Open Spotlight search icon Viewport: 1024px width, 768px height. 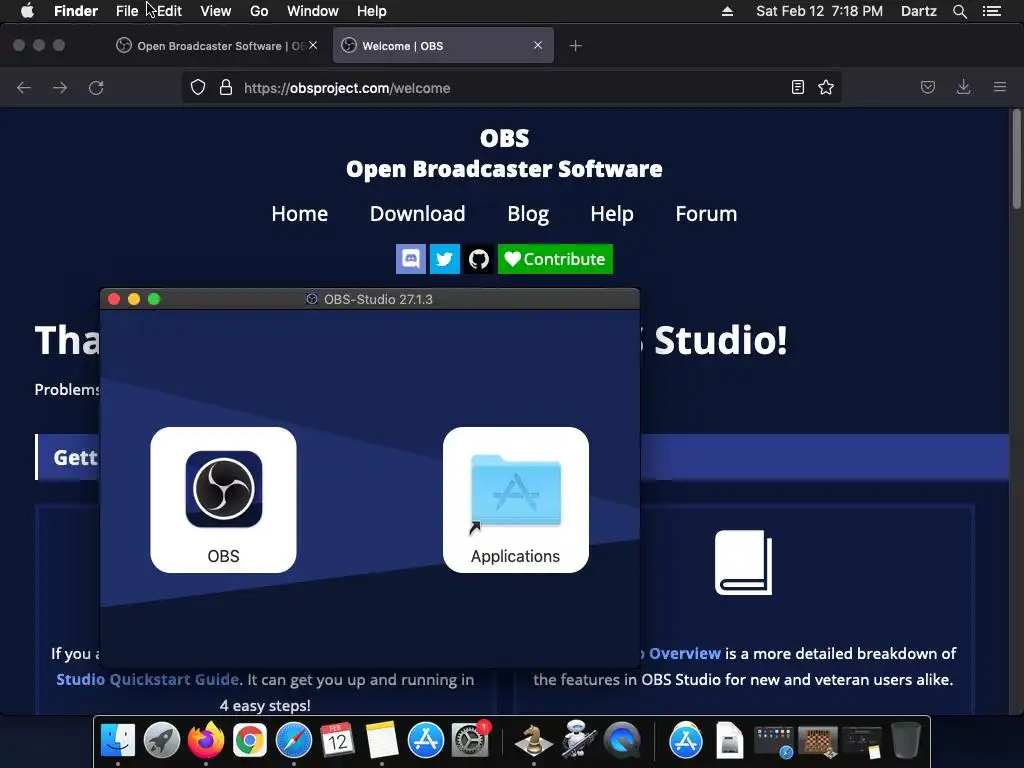click(x=960, y=11)
